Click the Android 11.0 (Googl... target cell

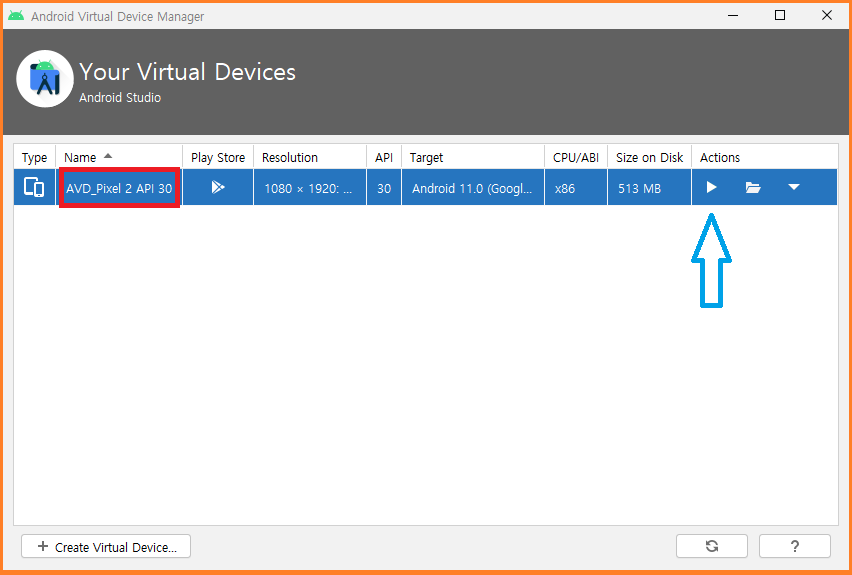coord(473,188)
